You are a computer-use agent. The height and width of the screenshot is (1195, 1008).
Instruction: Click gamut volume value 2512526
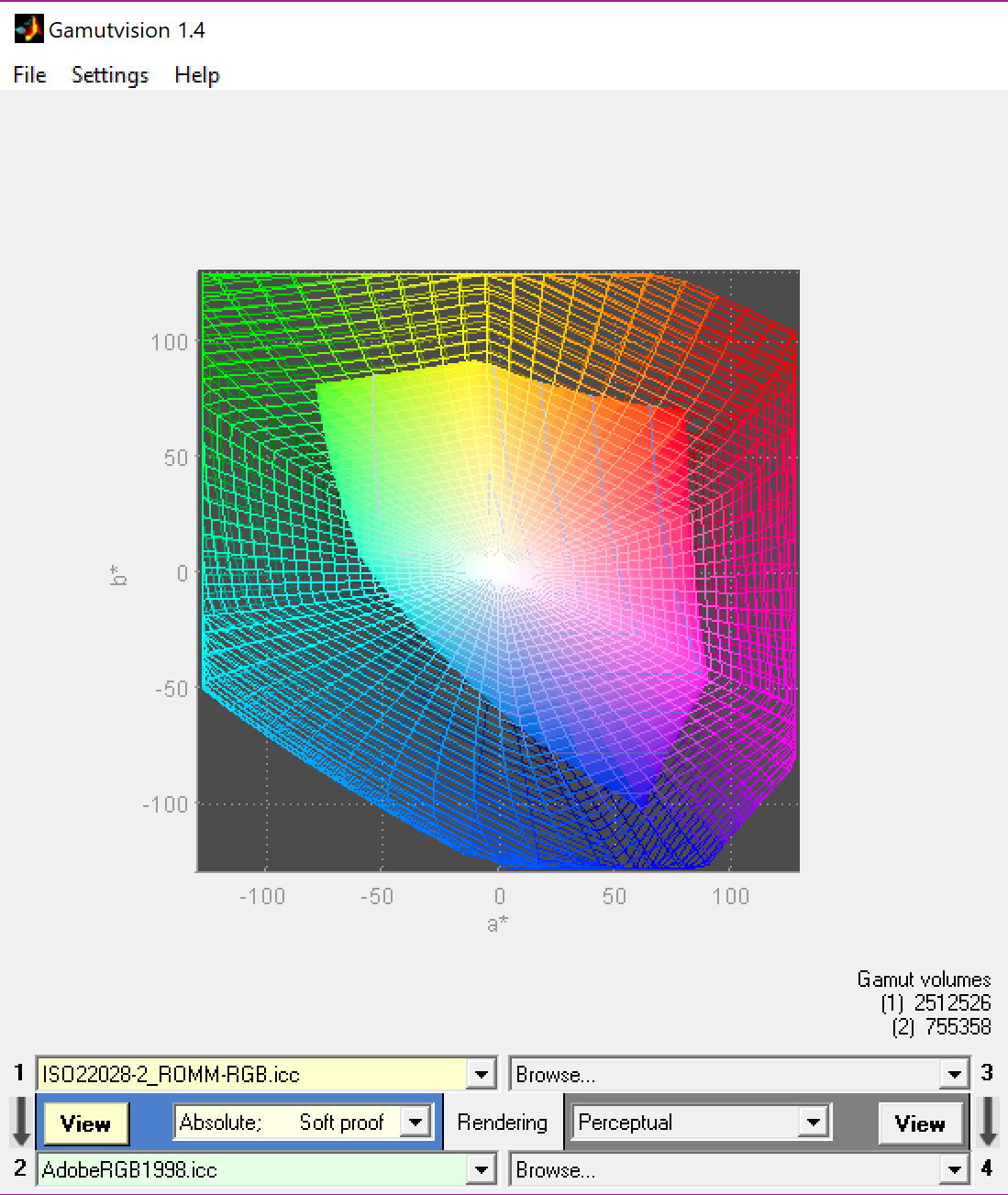click(952, 1003)
